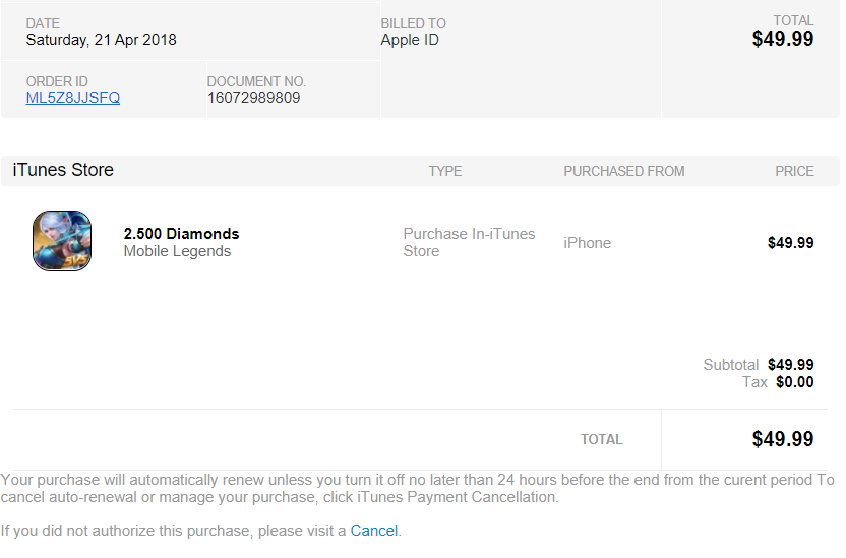The height and width of the screenshot is (558, 846).
Task: Click the iTunes Store section header
Action: 63,170
